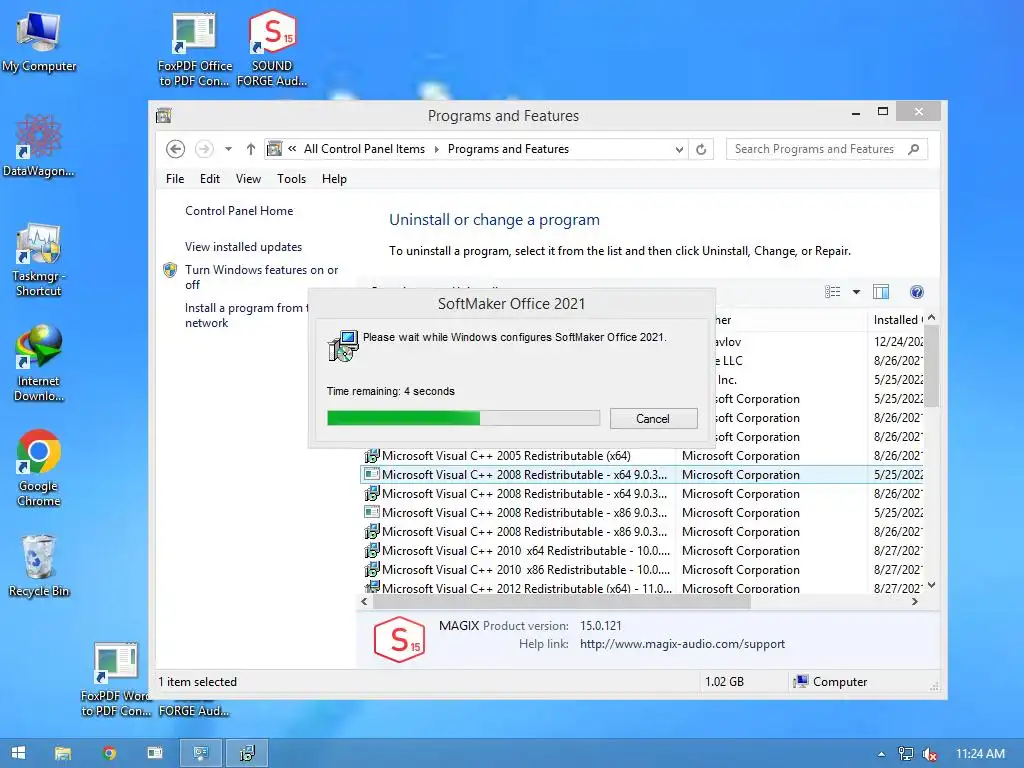Click All Control Panel Items breadcrumb
Image resolution: width=1024 pixels, height=768 pixels.
click(364, 149)
